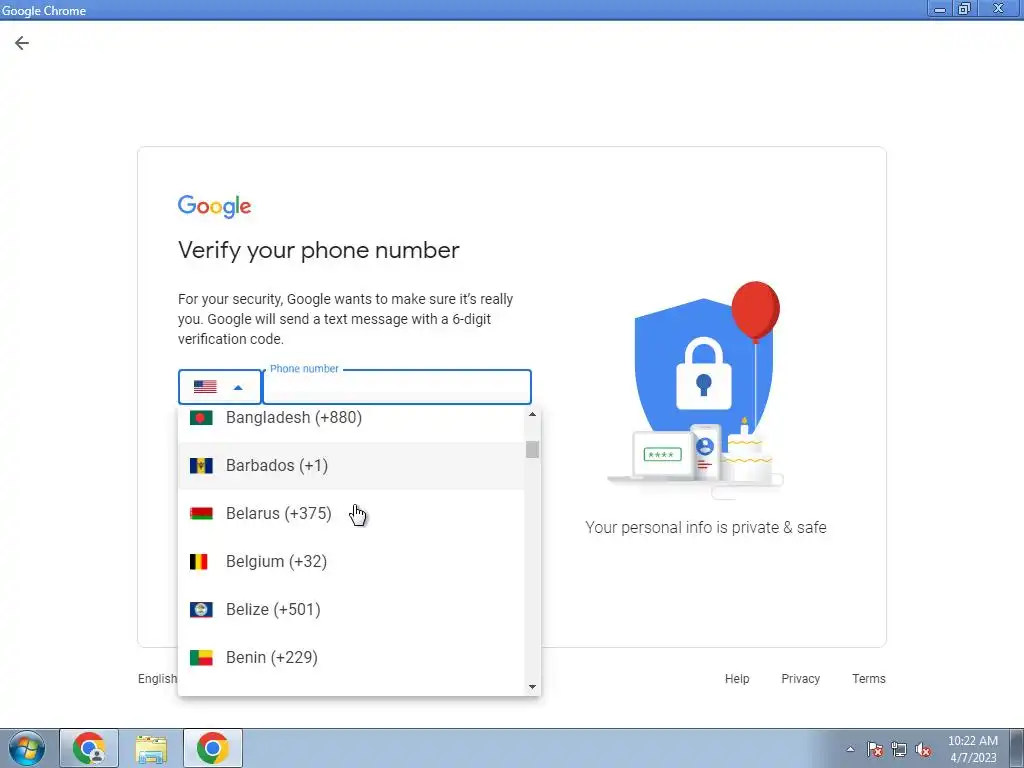The width and height of the screenshot is (1024, 768).
Task: Go back using the arrow icon
Action: pyautogui.click(x=22, y=43)
